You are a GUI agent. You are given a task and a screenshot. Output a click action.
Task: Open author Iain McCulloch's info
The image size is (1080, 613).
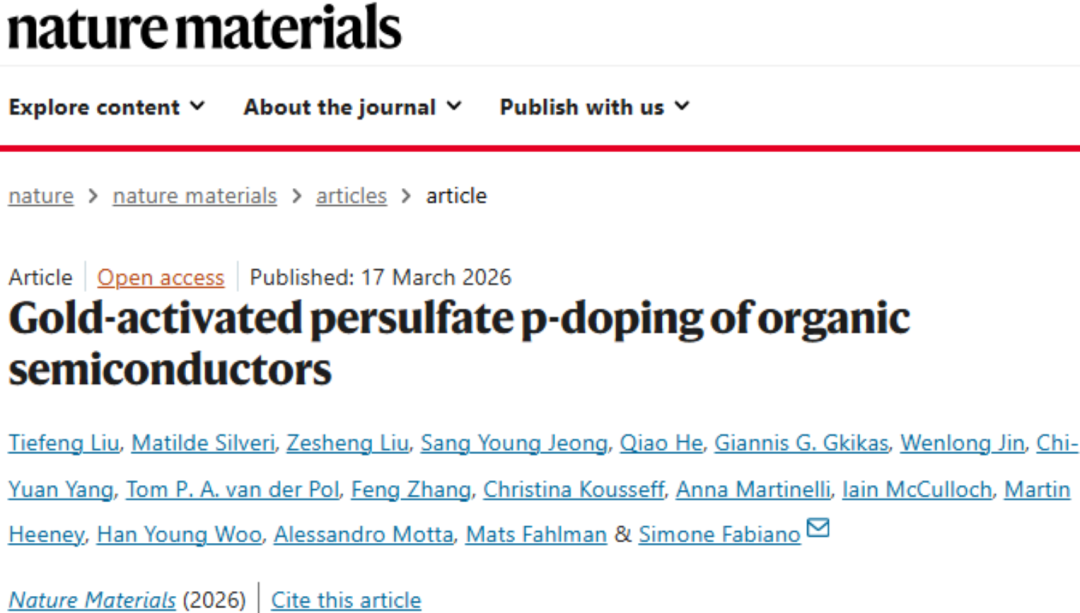(917, 489)
